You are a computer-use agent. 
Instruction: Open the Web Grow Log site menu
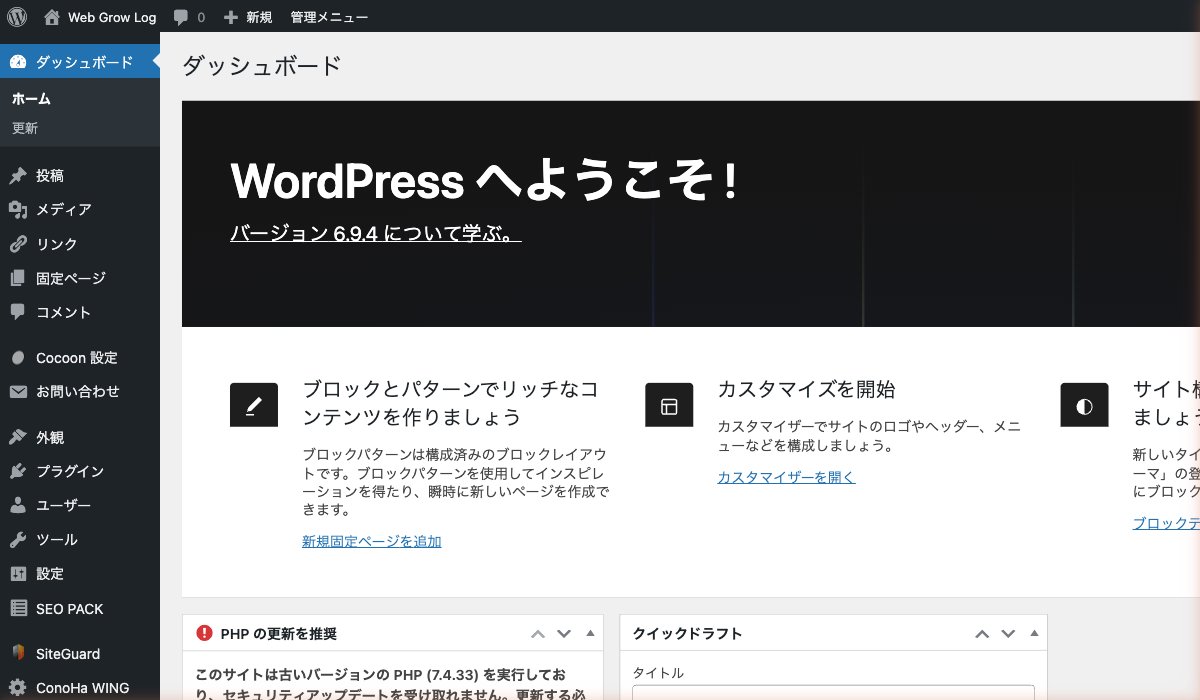pos(100,17)
